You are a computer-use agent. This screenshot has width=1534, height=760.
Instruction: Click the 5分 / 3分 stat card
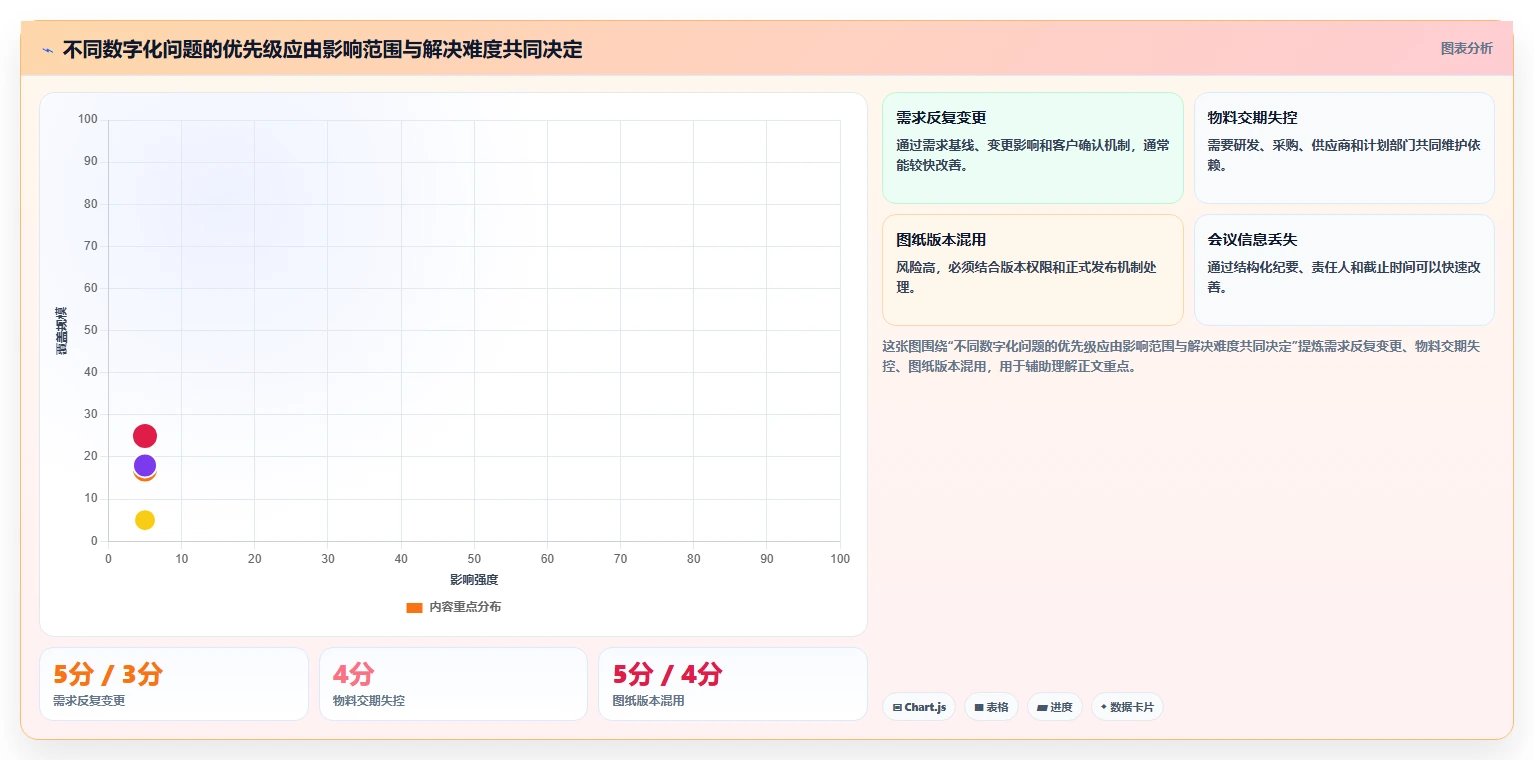coord(174,684)
